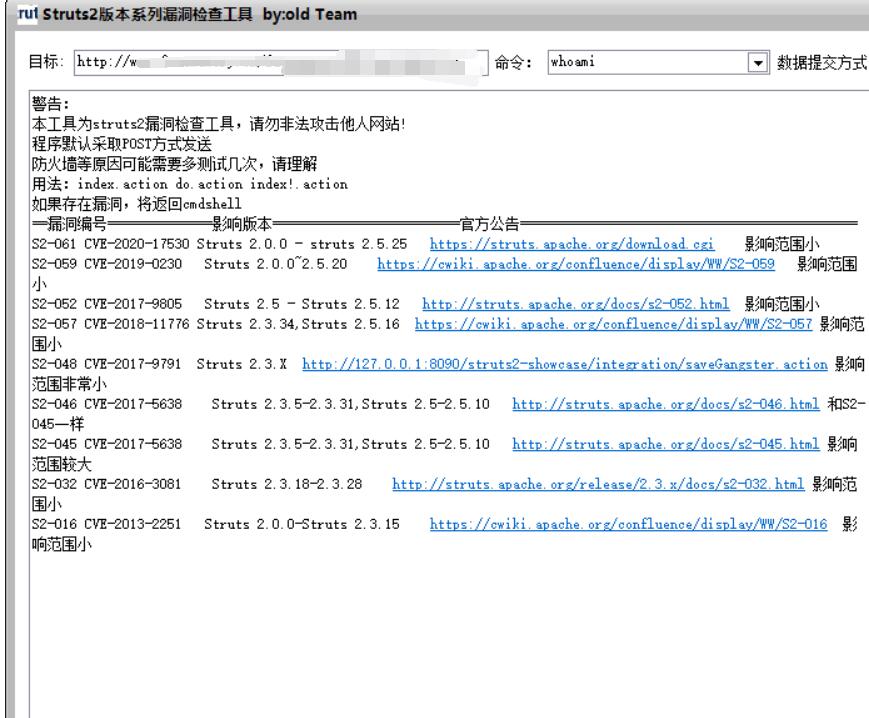Click the text 'S2-057 CVE-2018-11776'
The image size is (869, 718).
click(110, 324)
